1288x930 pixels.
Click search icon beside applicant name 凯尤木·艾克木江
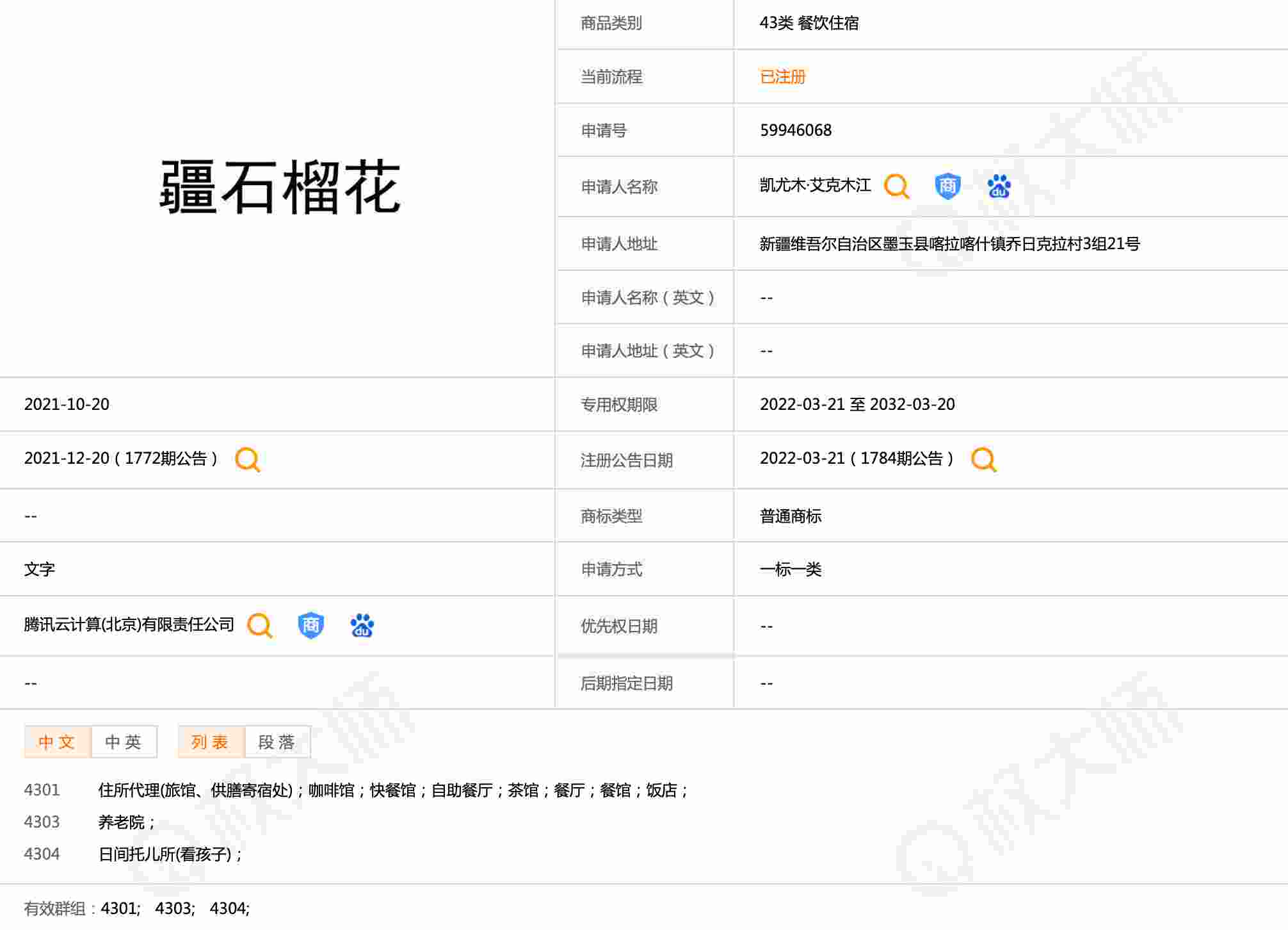896,186
